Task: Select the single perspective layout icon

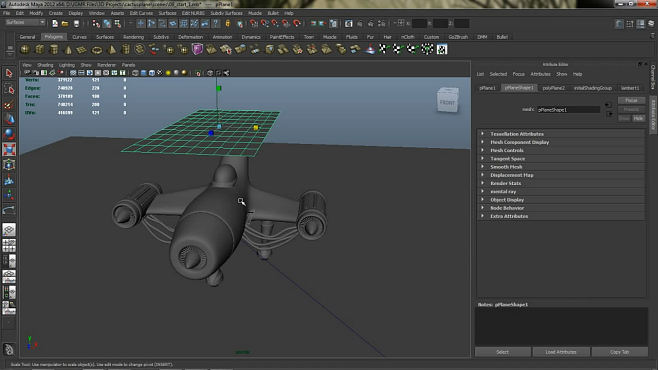Action: pyautogui.click(x=9, y=229)
